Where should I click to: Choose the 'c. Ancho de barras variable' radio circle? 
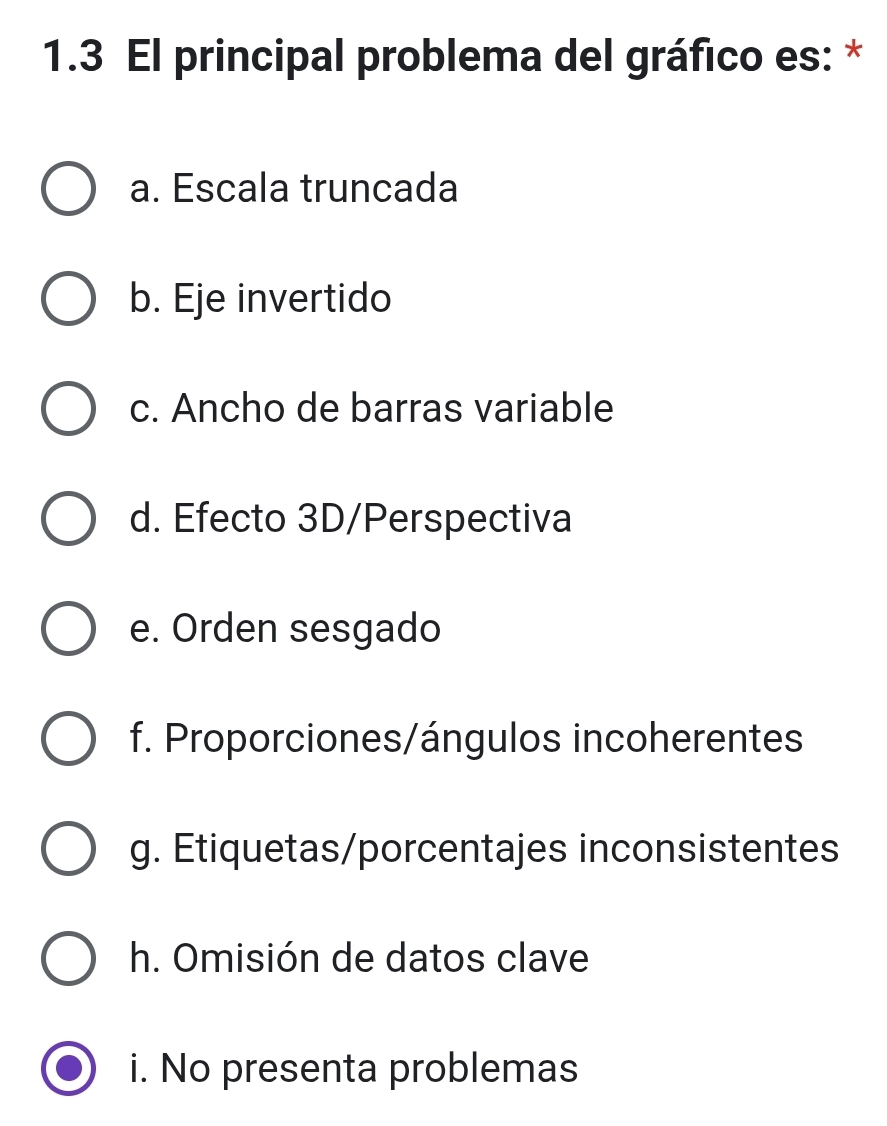(x=69, y=410)
